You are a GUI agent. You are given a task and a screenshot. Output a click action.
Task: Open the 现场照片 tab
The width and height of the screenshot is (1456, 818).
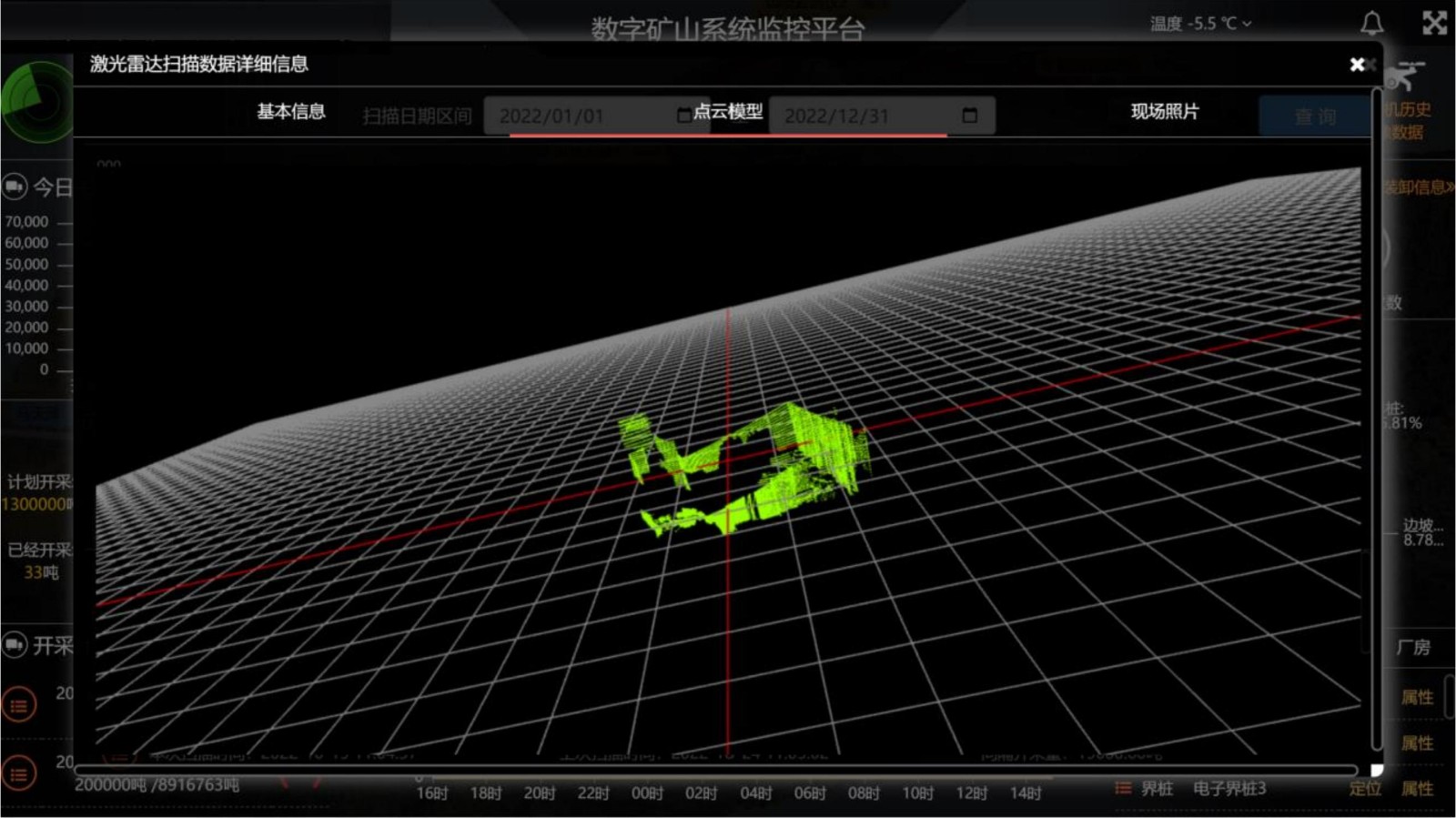(1164, 112)
